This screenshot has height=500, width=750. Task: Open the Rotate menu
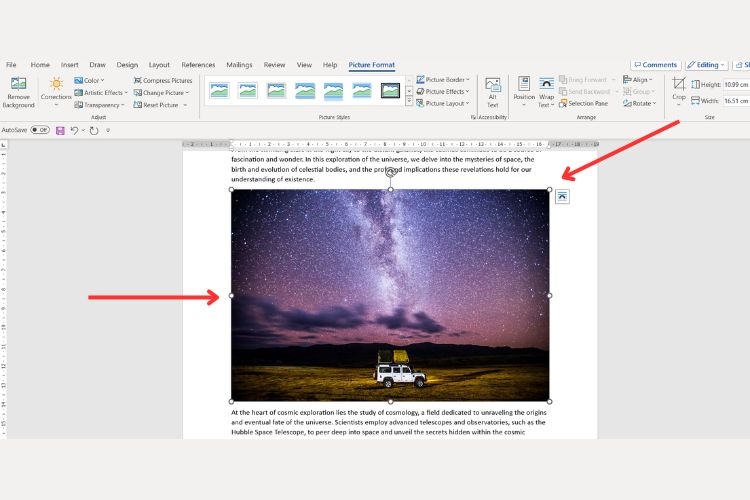[x=640, y=103]
